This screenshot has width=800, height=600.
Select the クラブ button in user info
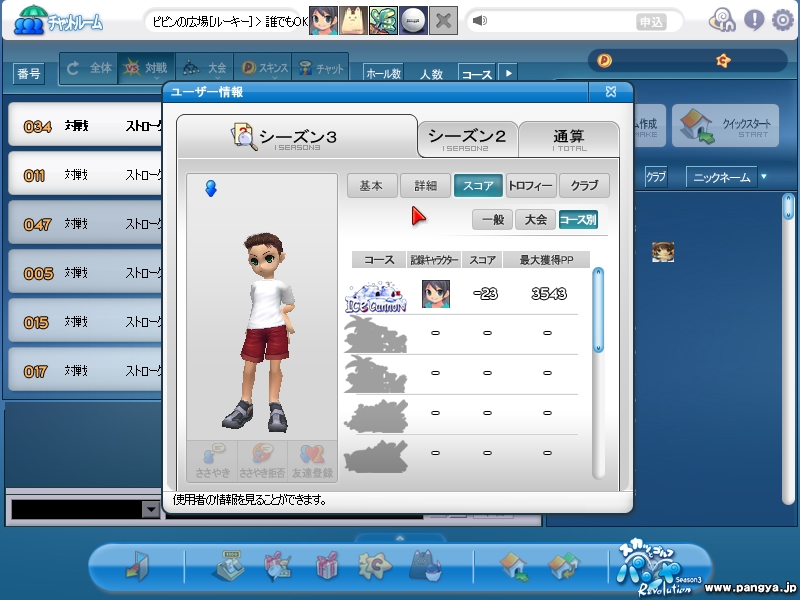click(x=584, y=186)
